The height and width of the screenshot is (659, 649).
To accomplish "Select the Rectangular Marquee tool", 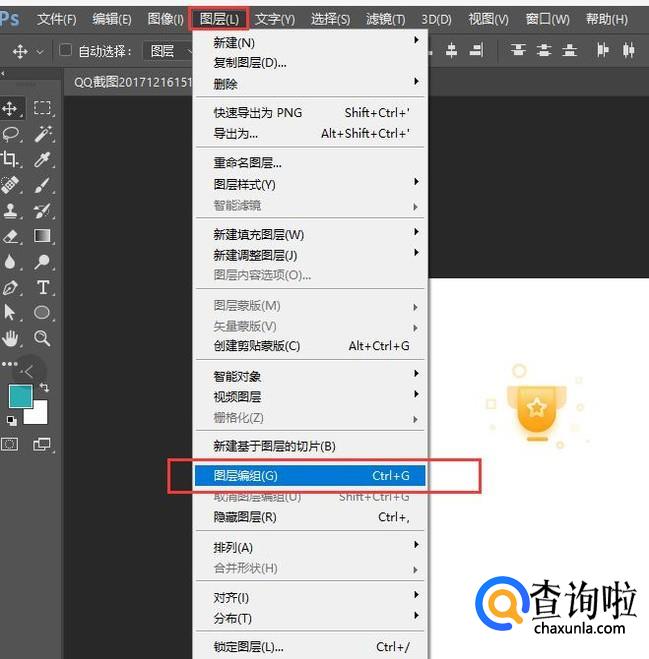I will pos(42,108).
